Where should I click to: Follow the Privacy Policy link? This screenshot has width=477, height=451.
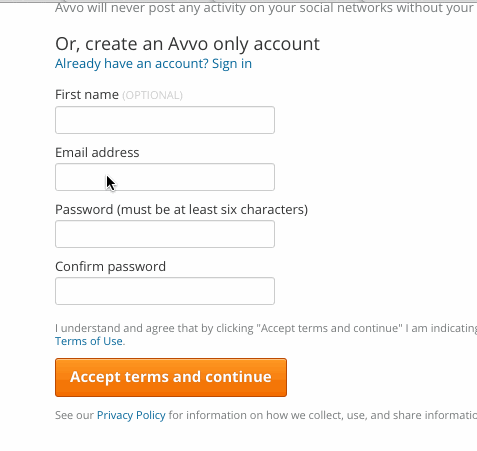point(131,415)
